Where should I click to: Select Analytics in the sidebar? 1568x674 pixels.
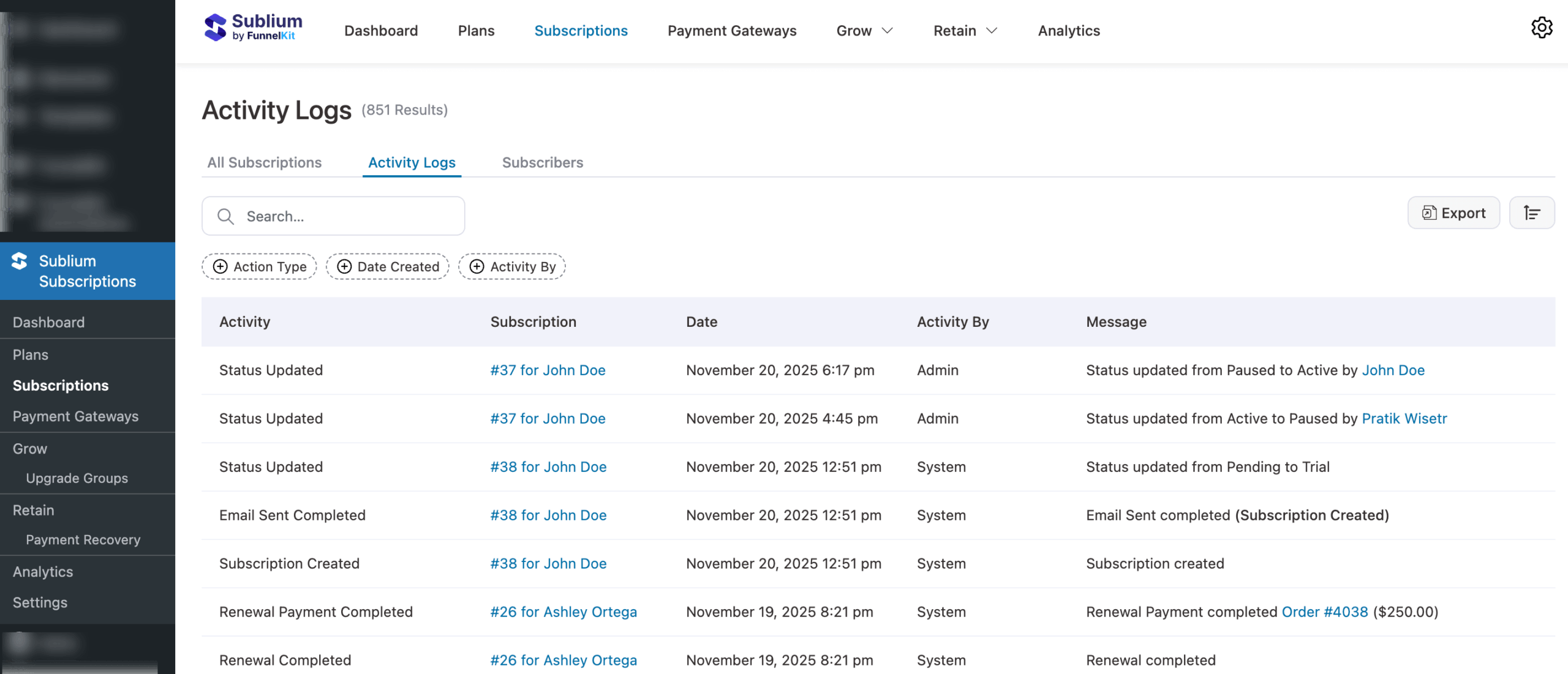point(43,571)
